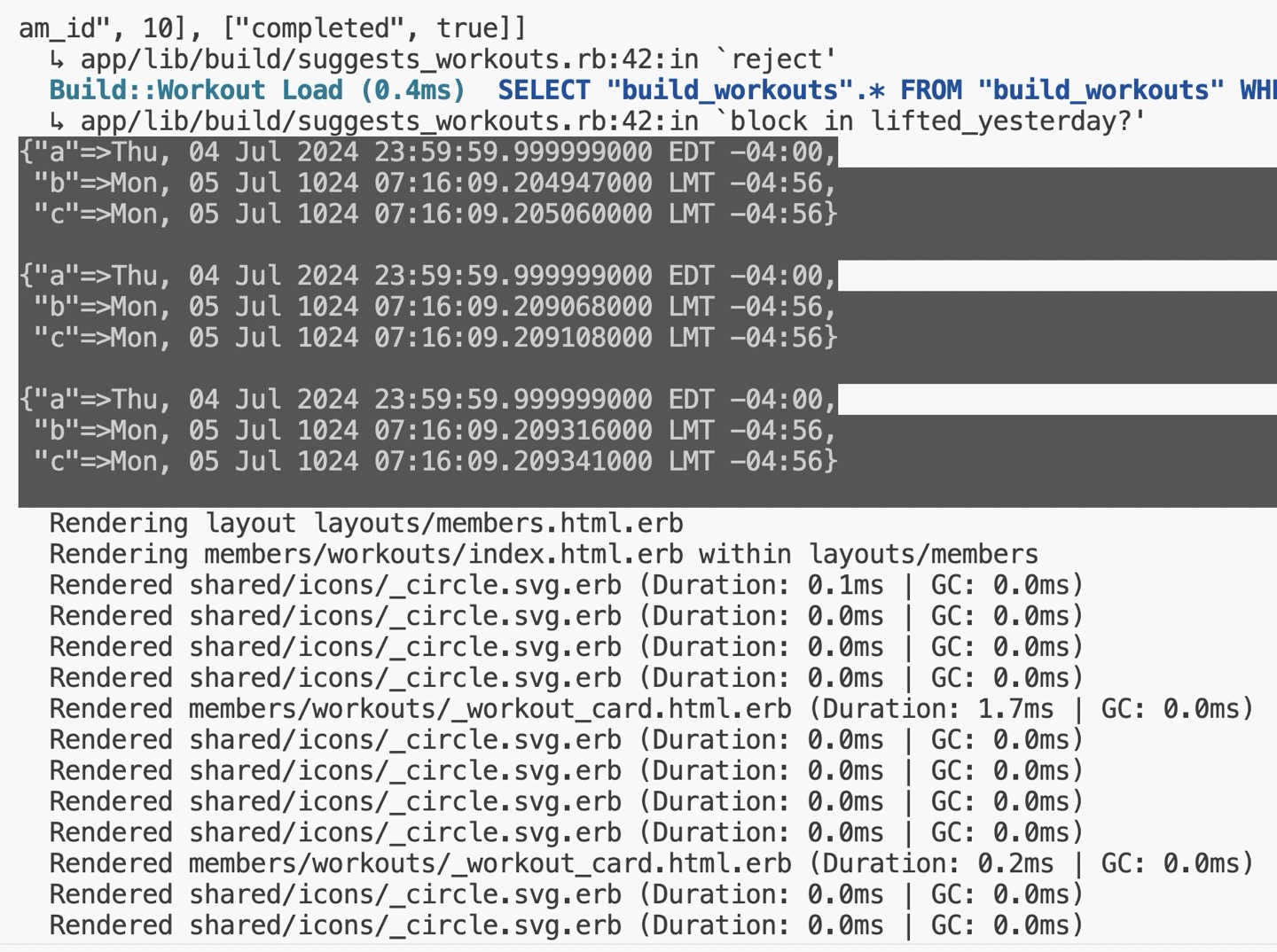Click the final log line at the bottom
1277x952 pixels.
pyautogui.click(x=566, y=925)
